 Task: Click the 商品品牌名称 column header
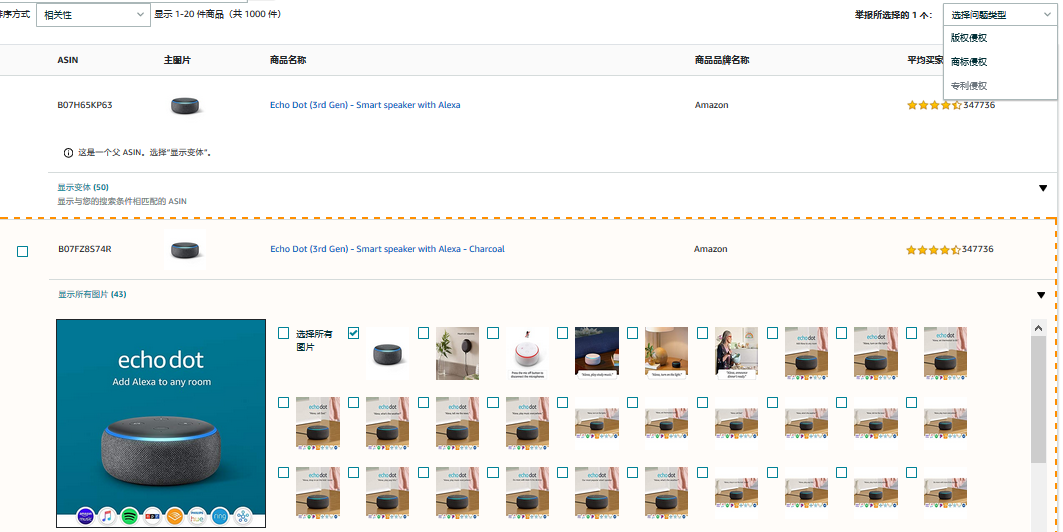(x=722, y=60)
